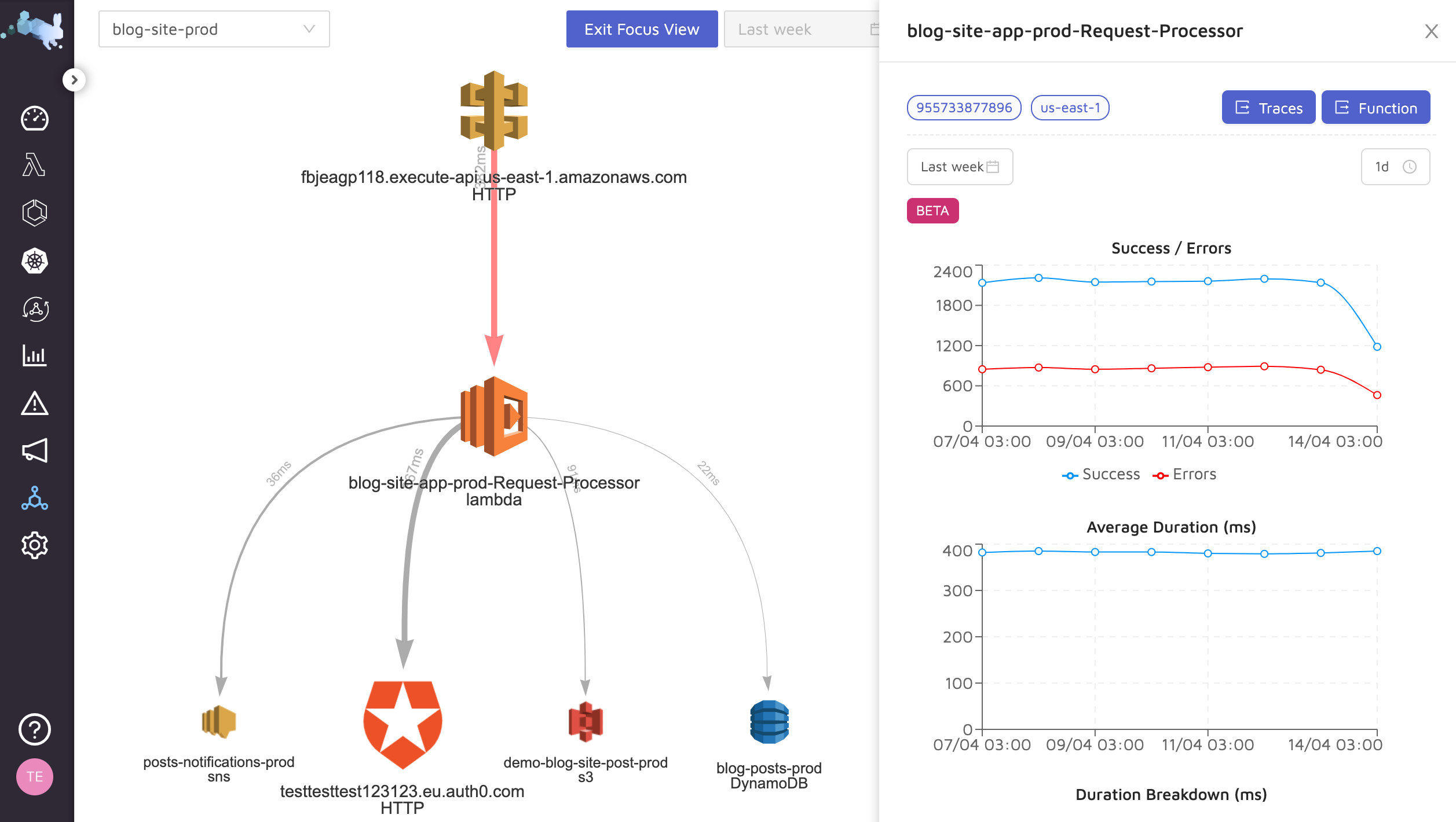Open the blog-site-prod application dropdown

coord(214,29)
